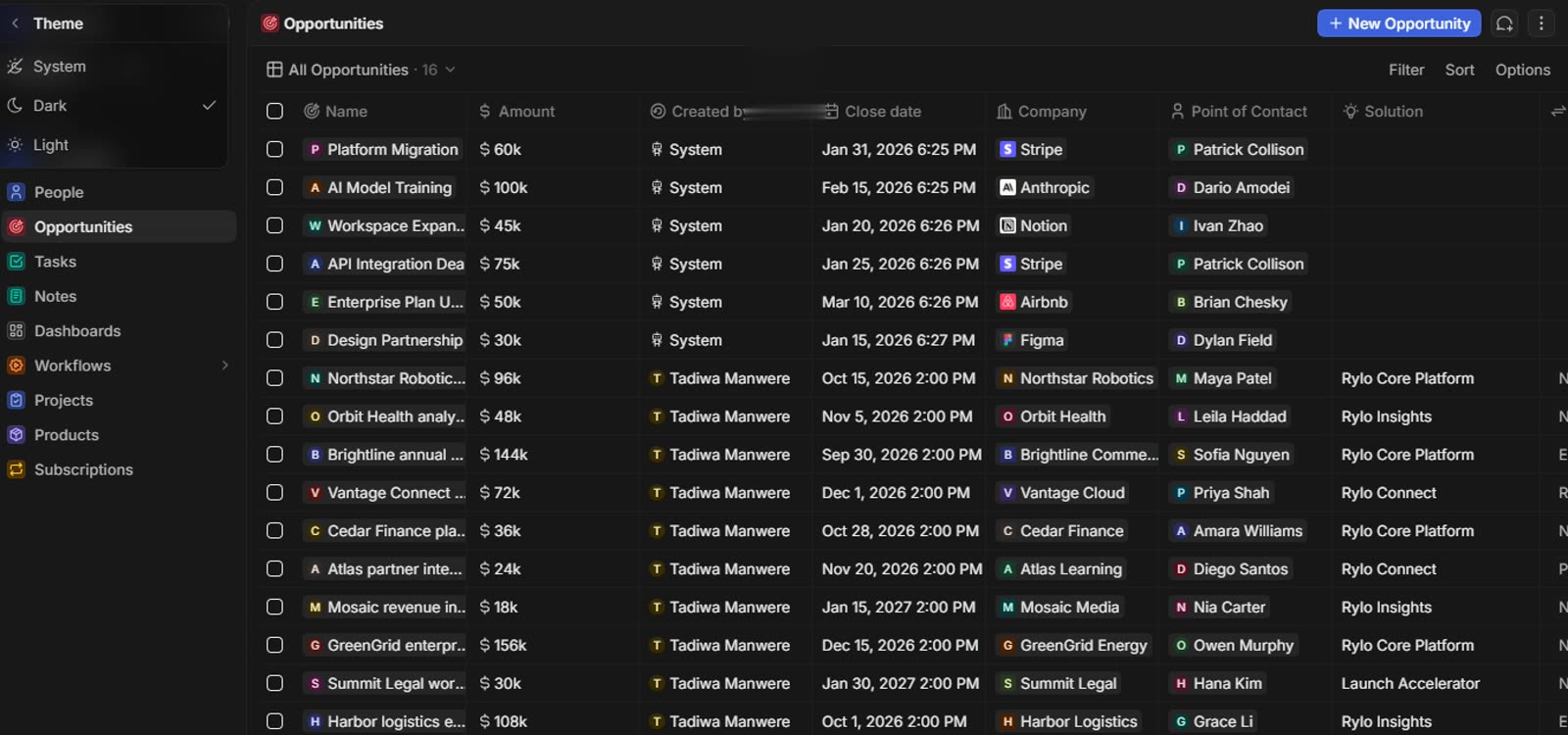Open the Name column header menu
The height and width of the screenshot is (735, 1568).
(x=335, y=112)
